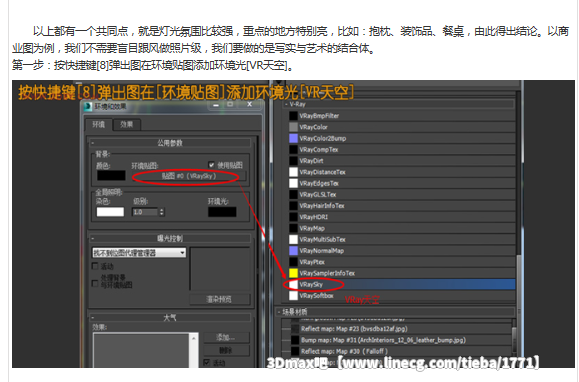Toggle the 使用贴图 checkbox
Image resolution: width=579 pixels, height=382 pixels.
coord(212,165)
